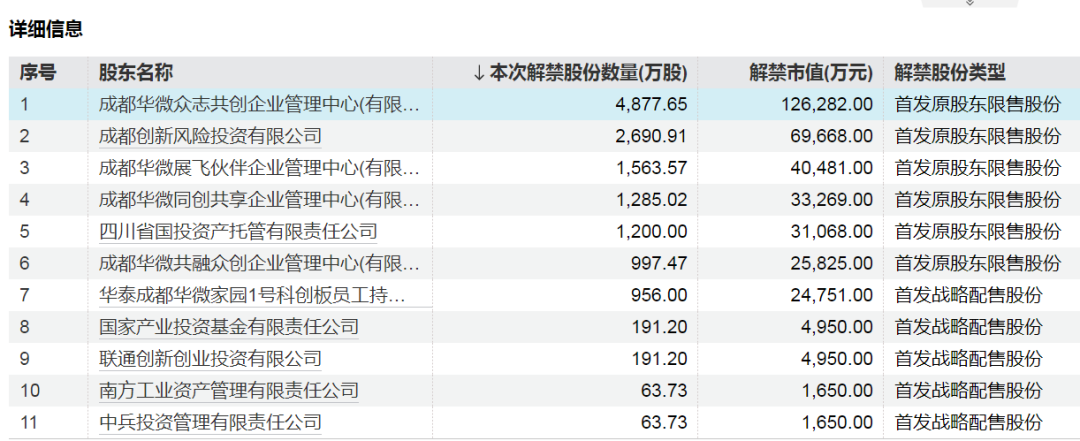This screenshot has height=441, width=1080.
Task: Click 首发战略配售股份 in row 11
Action: pyautogui.click(x=968, y=422)
